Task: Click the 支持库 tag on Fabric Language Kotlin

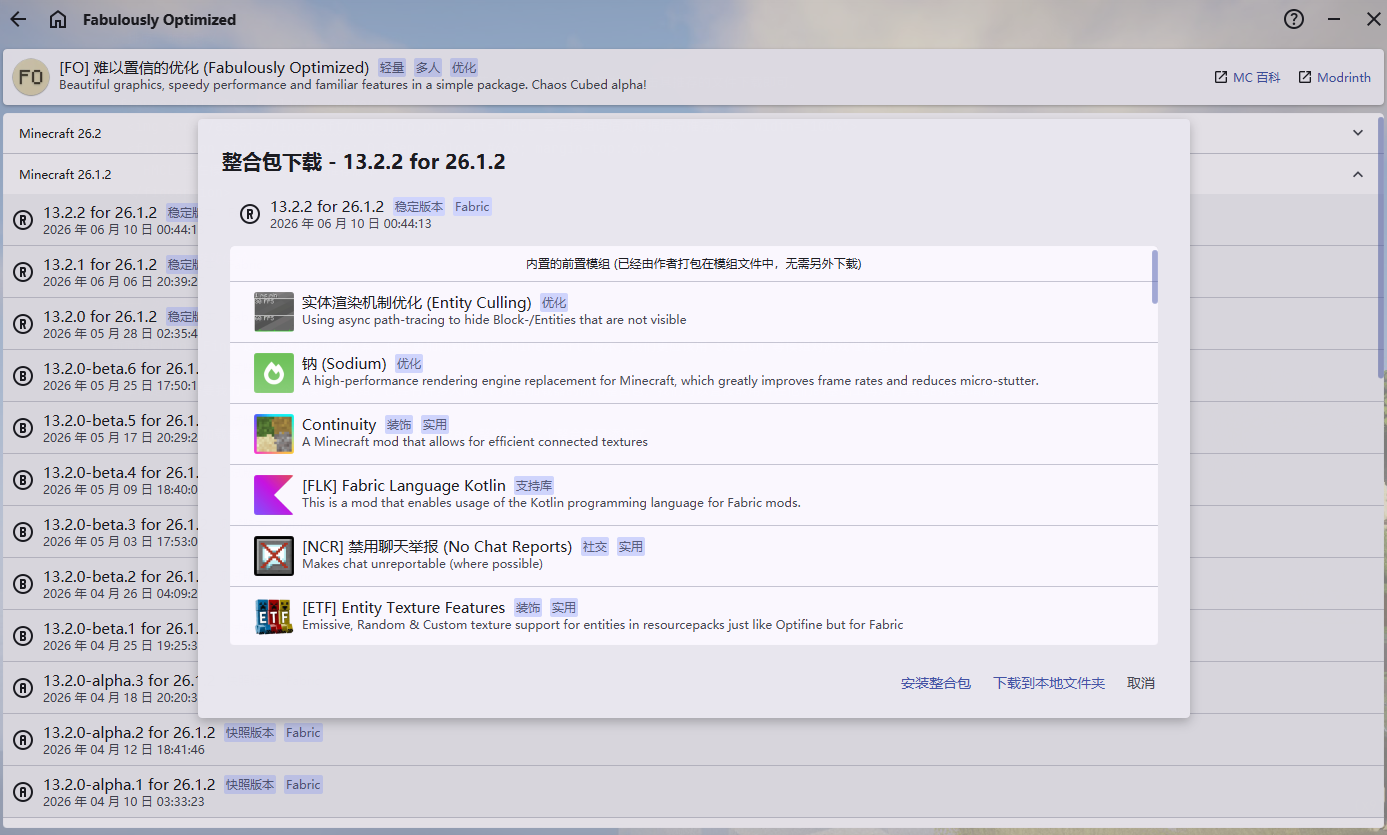Action: pos(534,486)
